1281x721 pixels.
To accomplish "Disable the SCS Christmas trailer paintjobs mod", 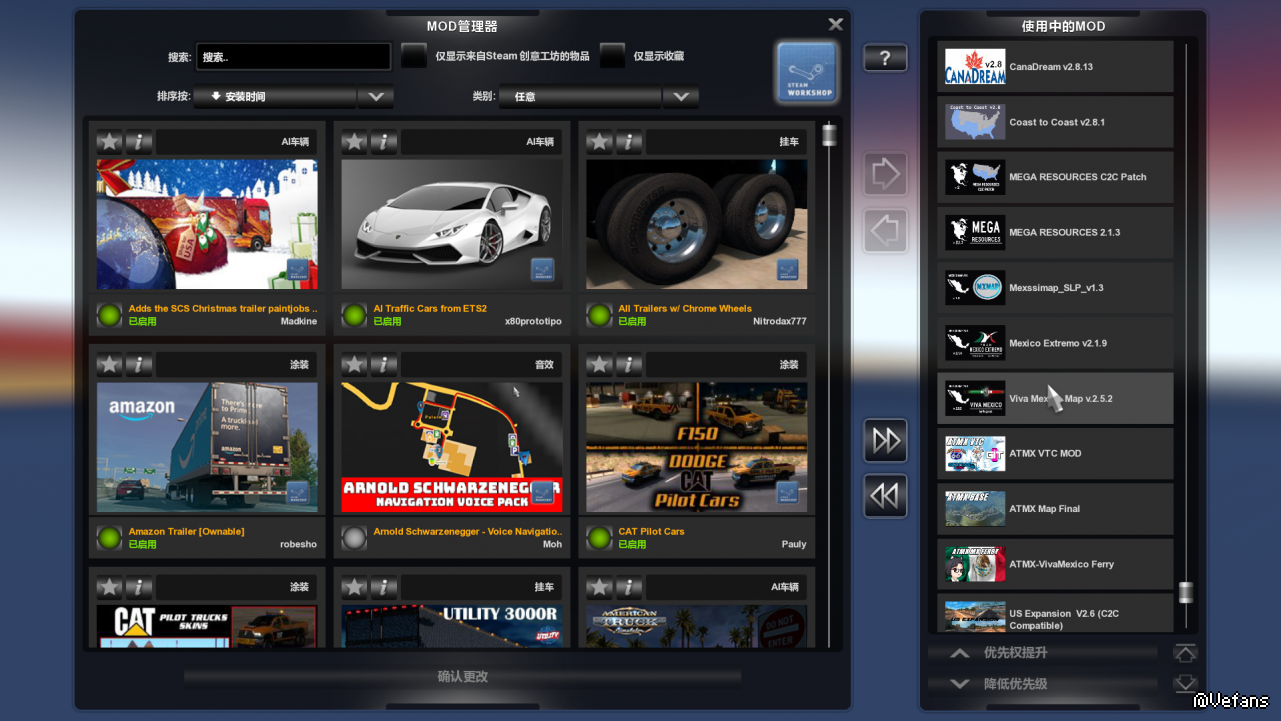I will click(109, 316).
